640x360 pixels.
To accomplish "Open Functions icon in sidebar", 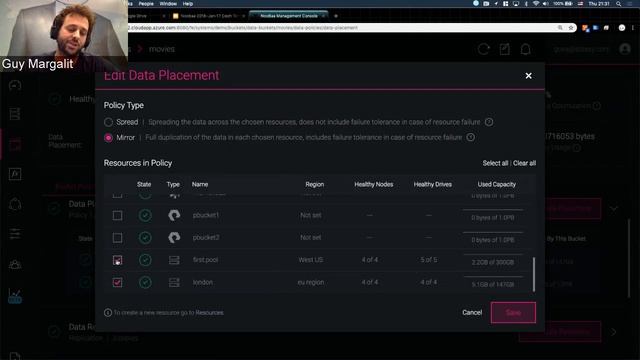I will [x=15, y=174].
